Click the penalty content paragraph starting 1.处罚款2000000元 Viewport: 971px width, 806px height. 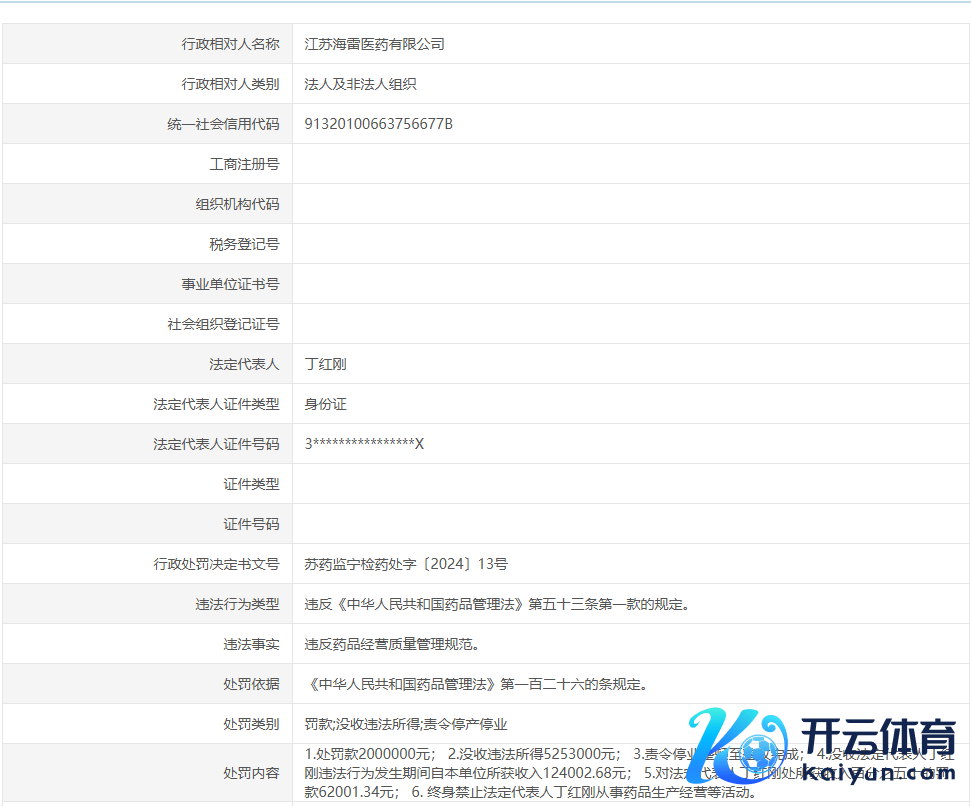coord(500,773)
